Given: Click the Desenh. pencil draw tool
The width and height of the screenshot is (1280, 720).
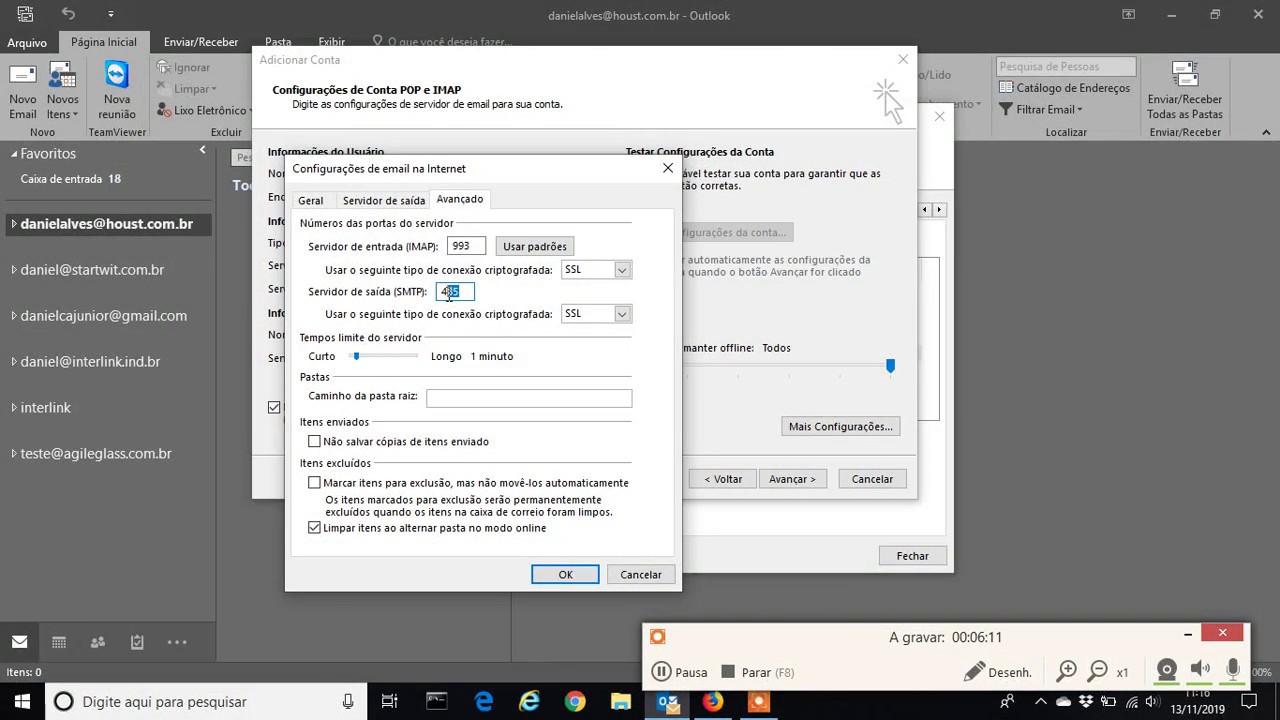Looking at the screenshot, I should tap(998, 672).
